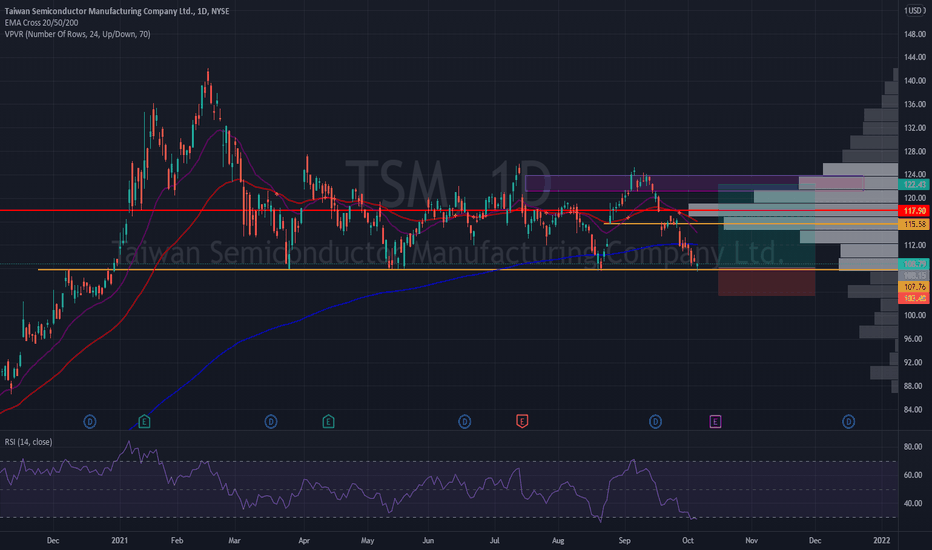The height and width of the screenshot is (550, 932).
Task: Click the 2021 label on time axis
Action: click(x=119, y=540)
